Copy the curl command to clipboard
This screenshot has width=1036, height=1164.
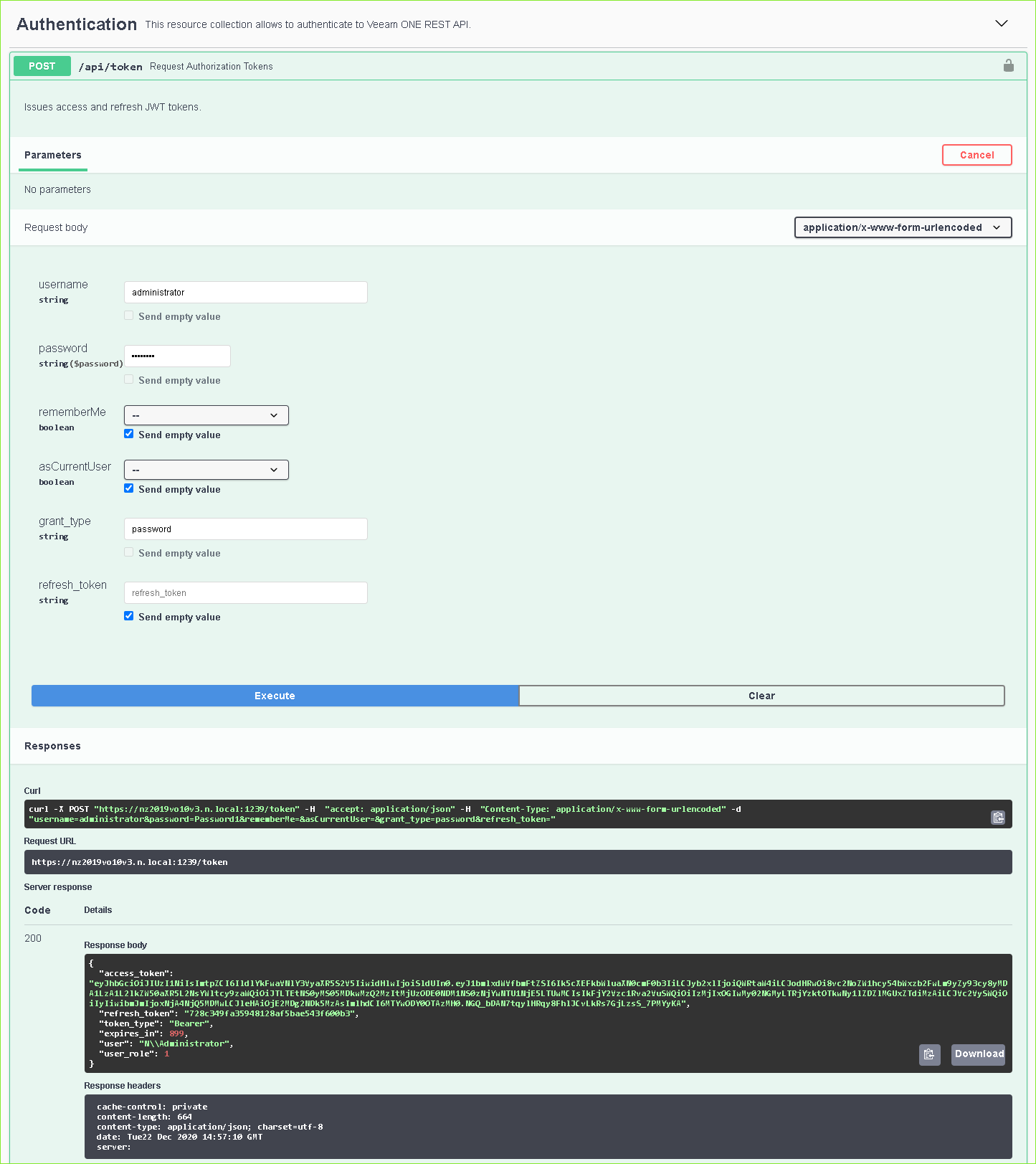point(997,818)
